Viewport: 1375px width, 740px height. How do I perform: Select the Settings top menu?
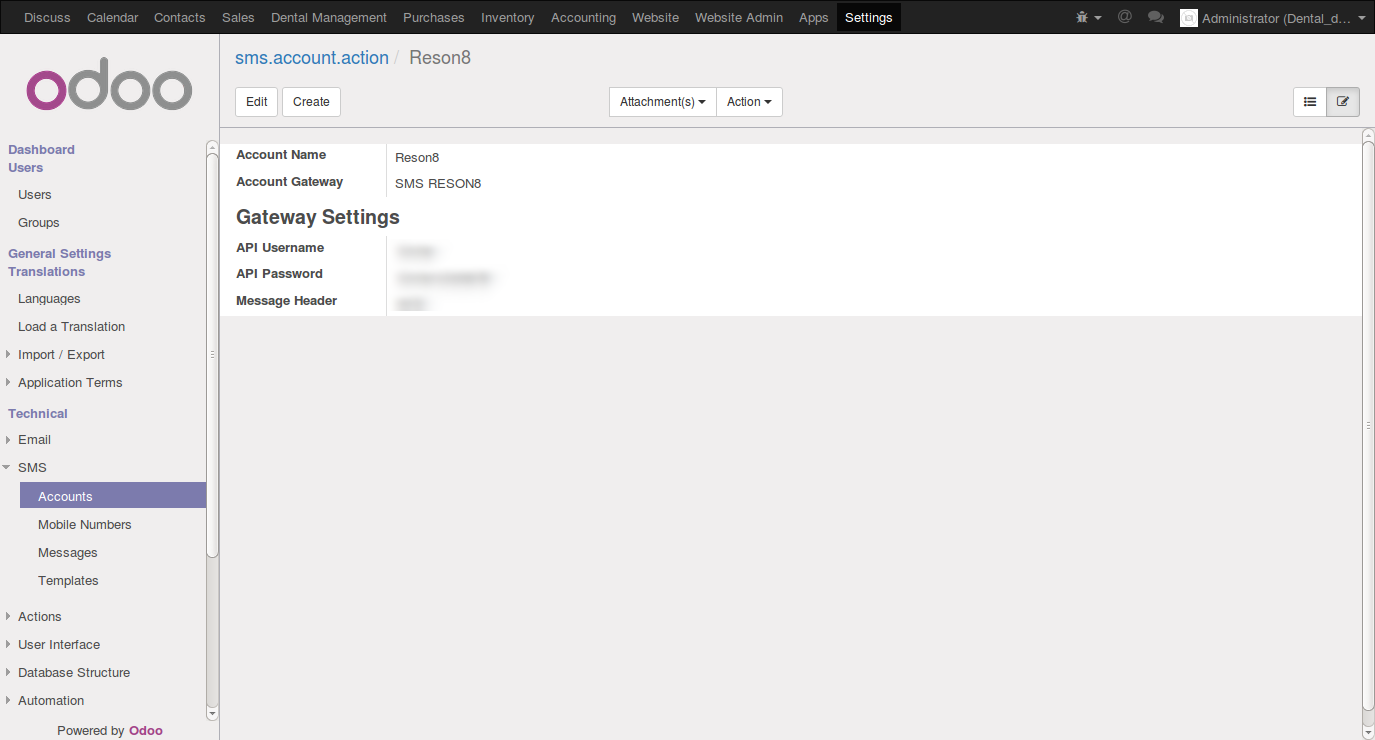tap(869, 17)
